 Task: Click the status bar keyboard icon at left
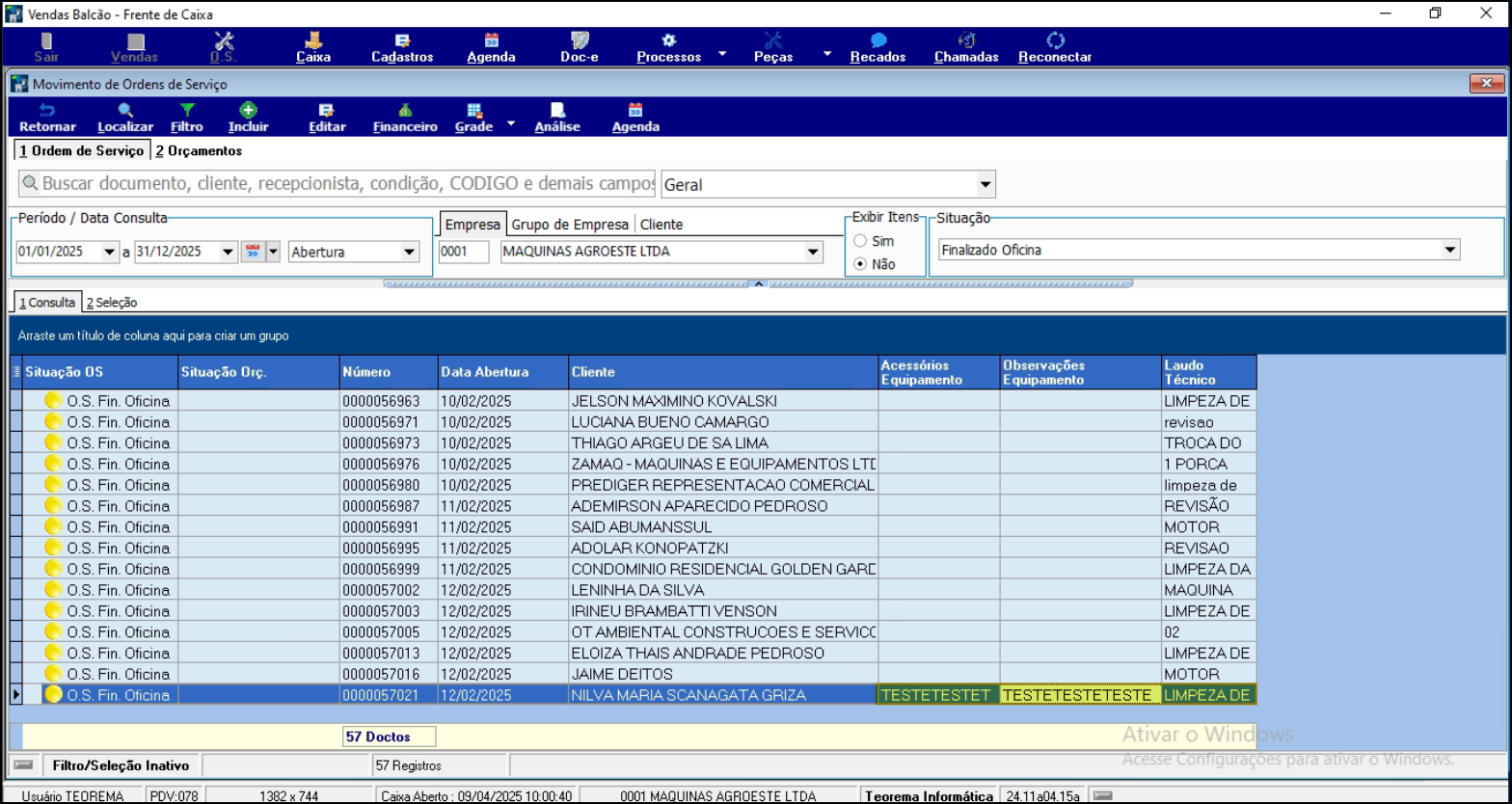(x=24, y=764)
